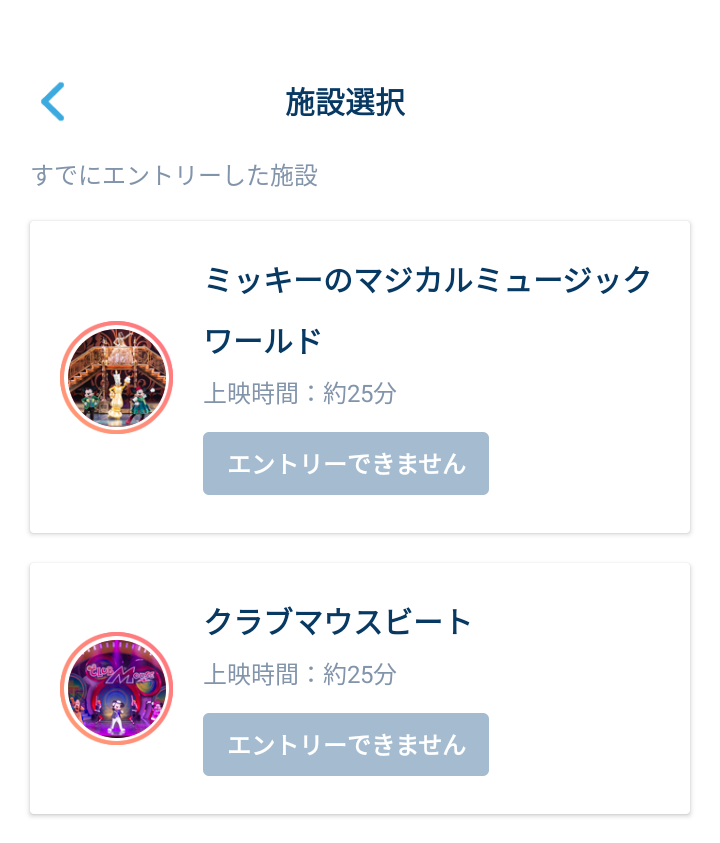Select the クラブマウスビート title text

(x=338, y=622)
